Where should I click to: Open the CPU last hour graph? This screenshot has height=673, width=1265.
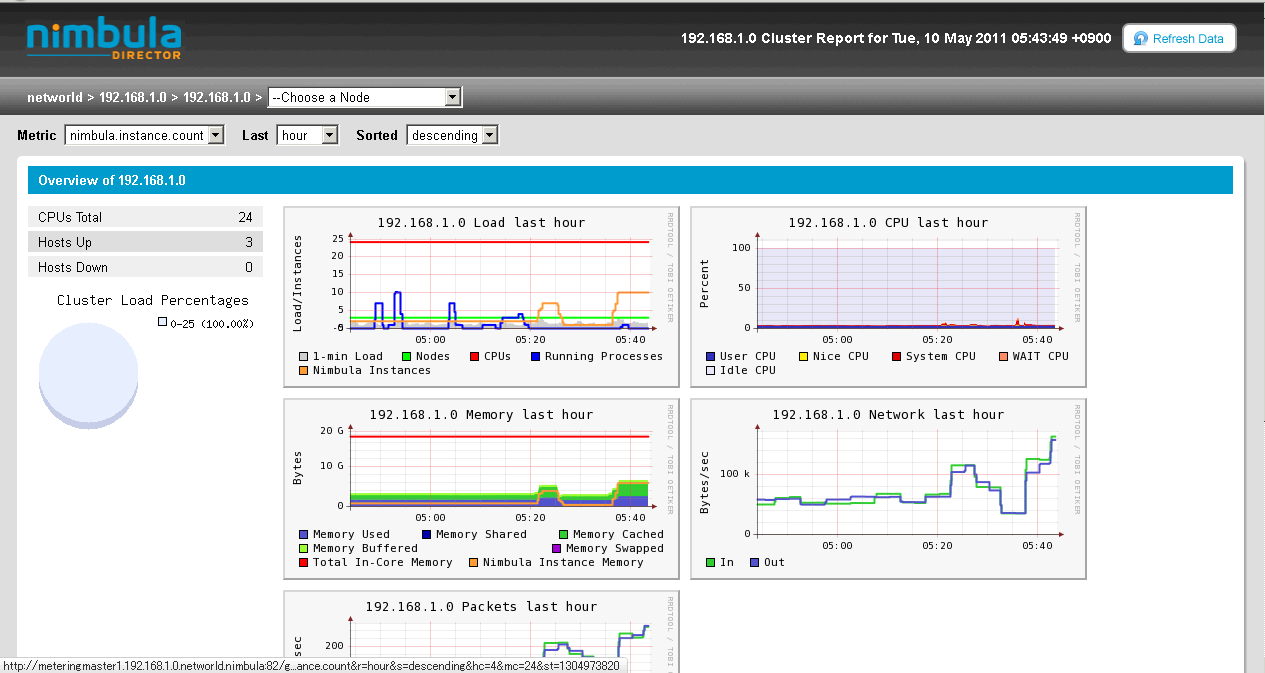point(888,296)
